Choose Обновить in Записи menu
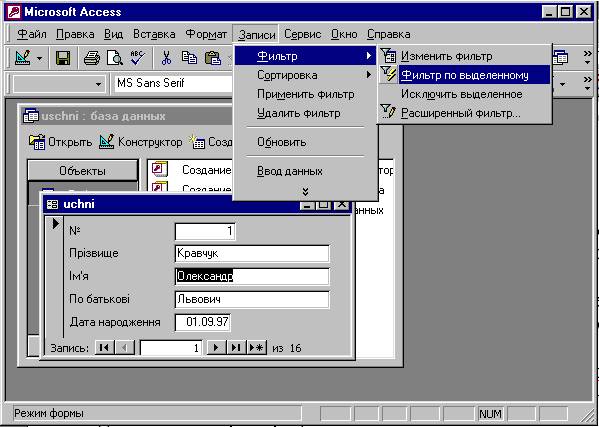The image size is (599, 427). coord(305,142)
